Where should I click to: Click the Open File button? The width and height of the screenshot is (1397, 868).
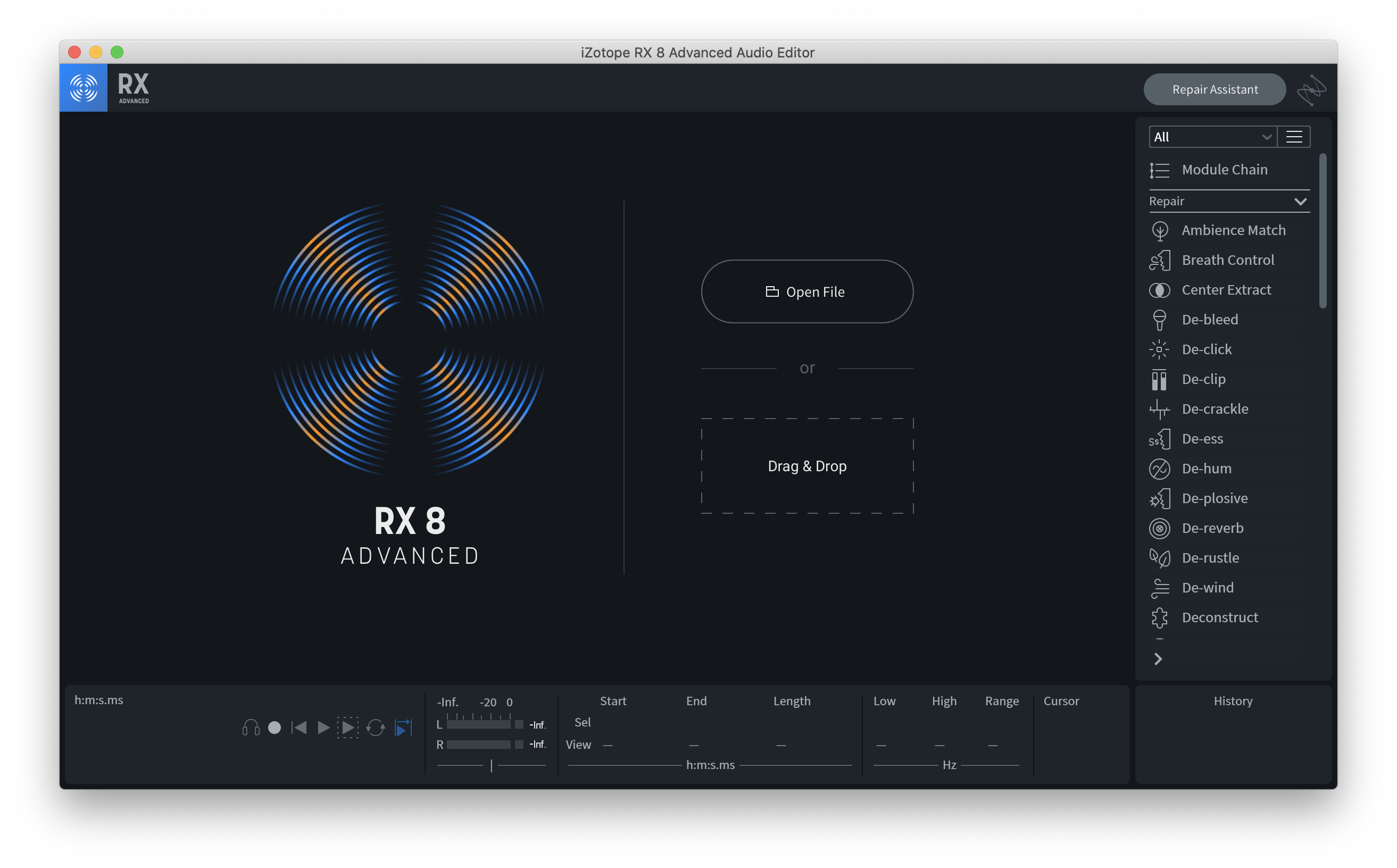pyautogui.click(x=806, y=291)
